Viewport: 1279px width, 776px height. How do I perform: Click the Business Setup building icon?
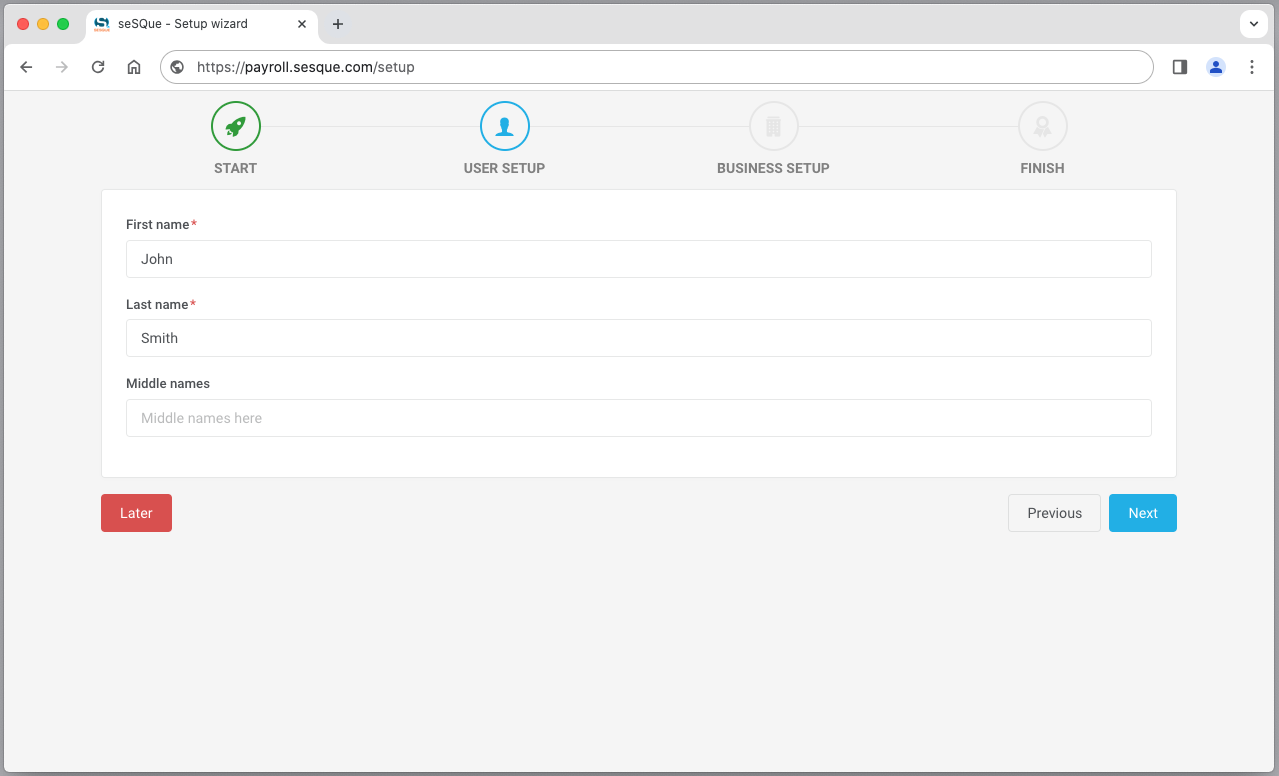[x=773, y=127]
